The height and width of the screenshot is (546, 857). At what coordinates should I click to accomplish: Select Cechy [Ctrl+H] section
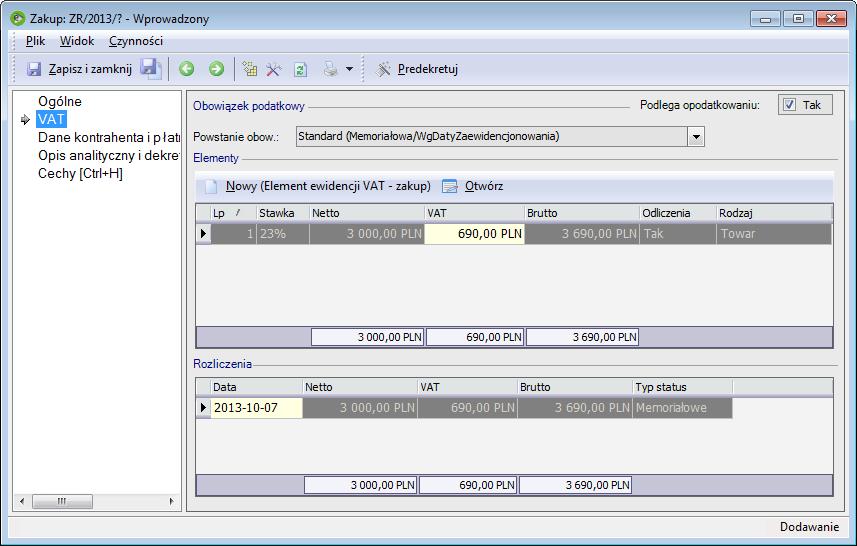(80, 173)
